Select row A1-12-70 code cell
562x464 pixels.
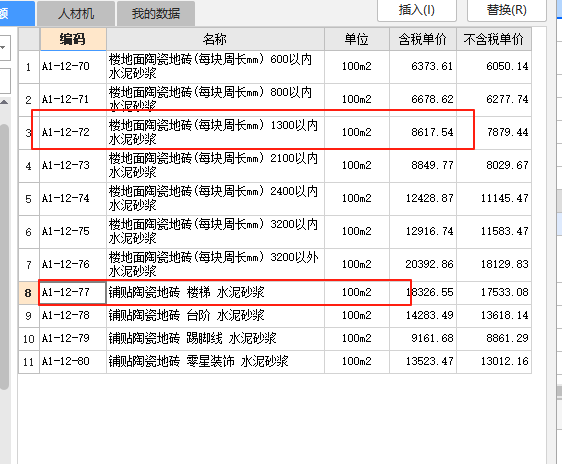point(73,67)
